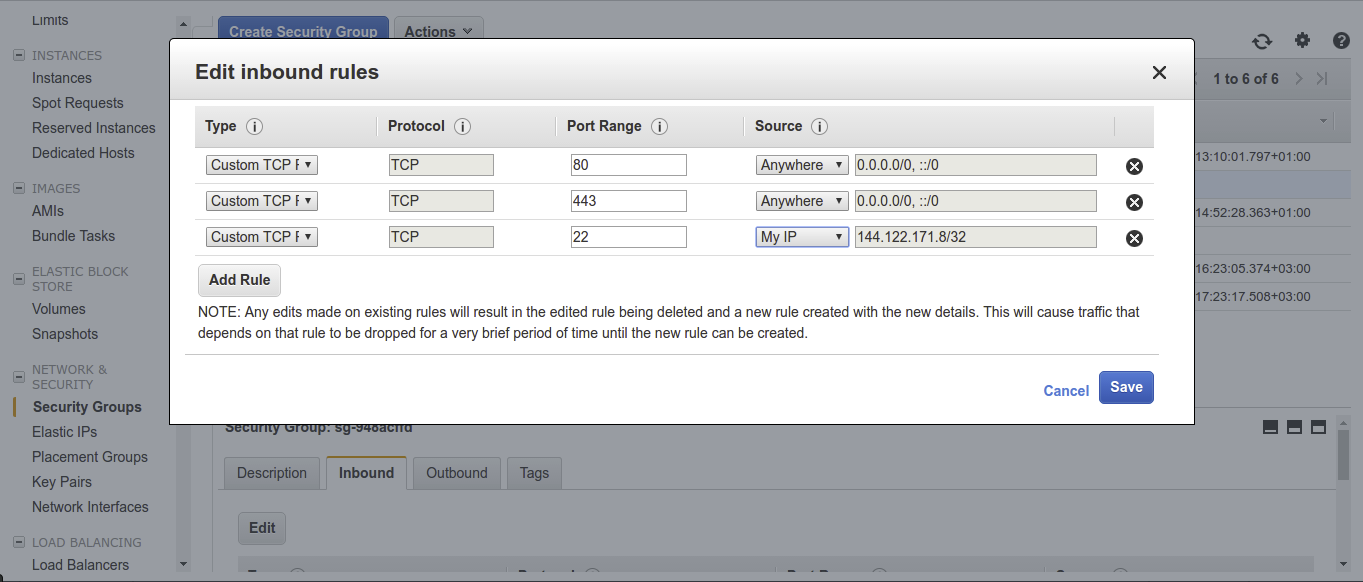The height and width of the screenshot is (582, 1363).
Task: Open the Actions dropdown
Action: (x=437, y=31)
